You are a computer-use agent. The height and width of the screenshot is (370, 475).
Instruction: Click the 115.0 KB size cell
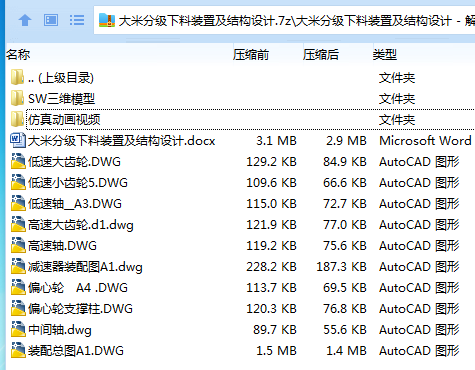(x=271, y=204)
